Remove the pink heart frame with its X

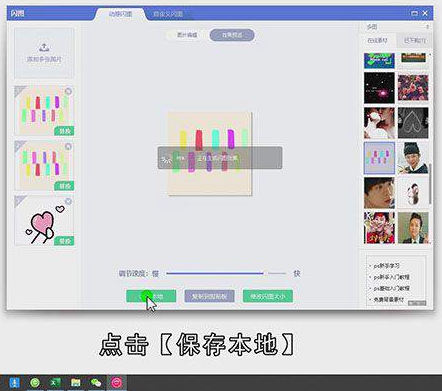click(x=68, y=201)
